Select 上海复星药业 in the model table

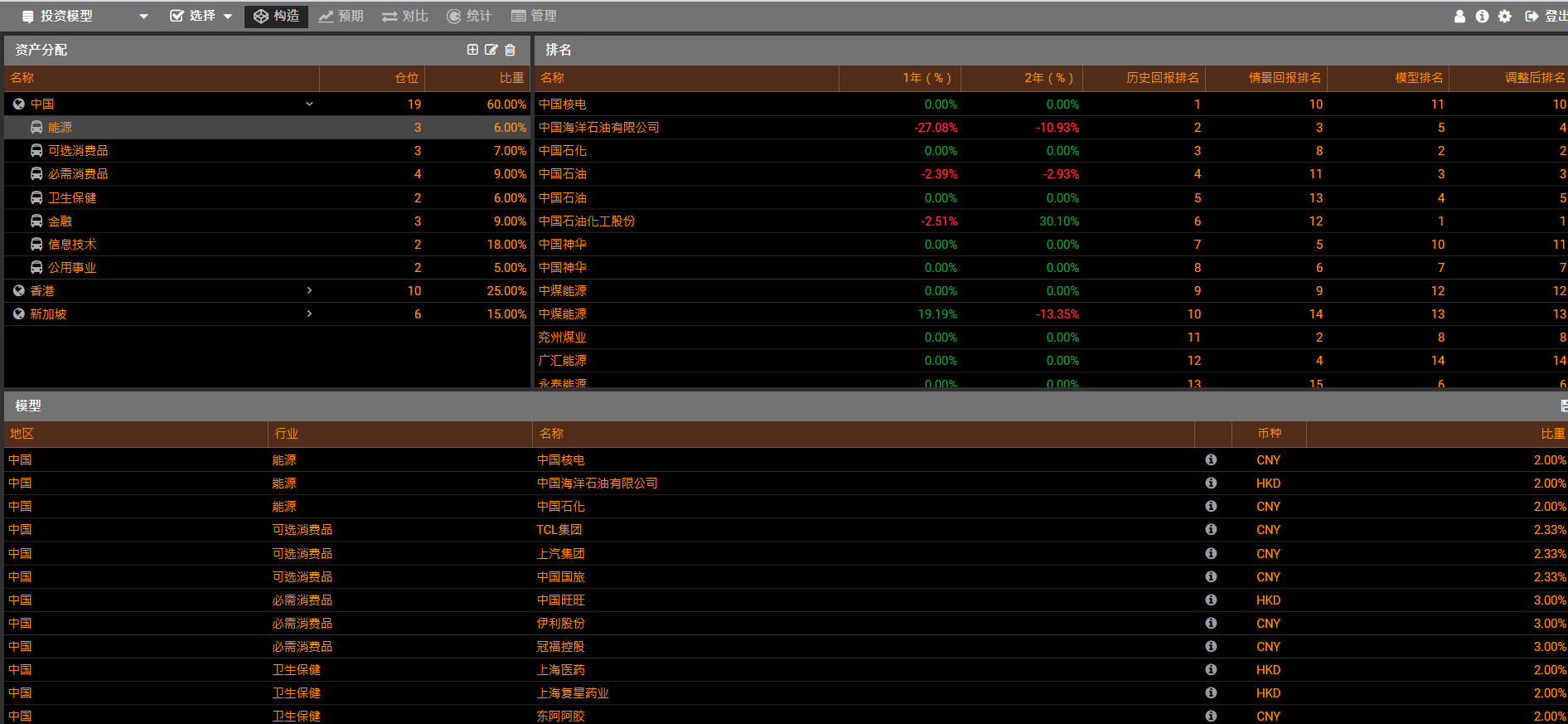coord(786,692)
